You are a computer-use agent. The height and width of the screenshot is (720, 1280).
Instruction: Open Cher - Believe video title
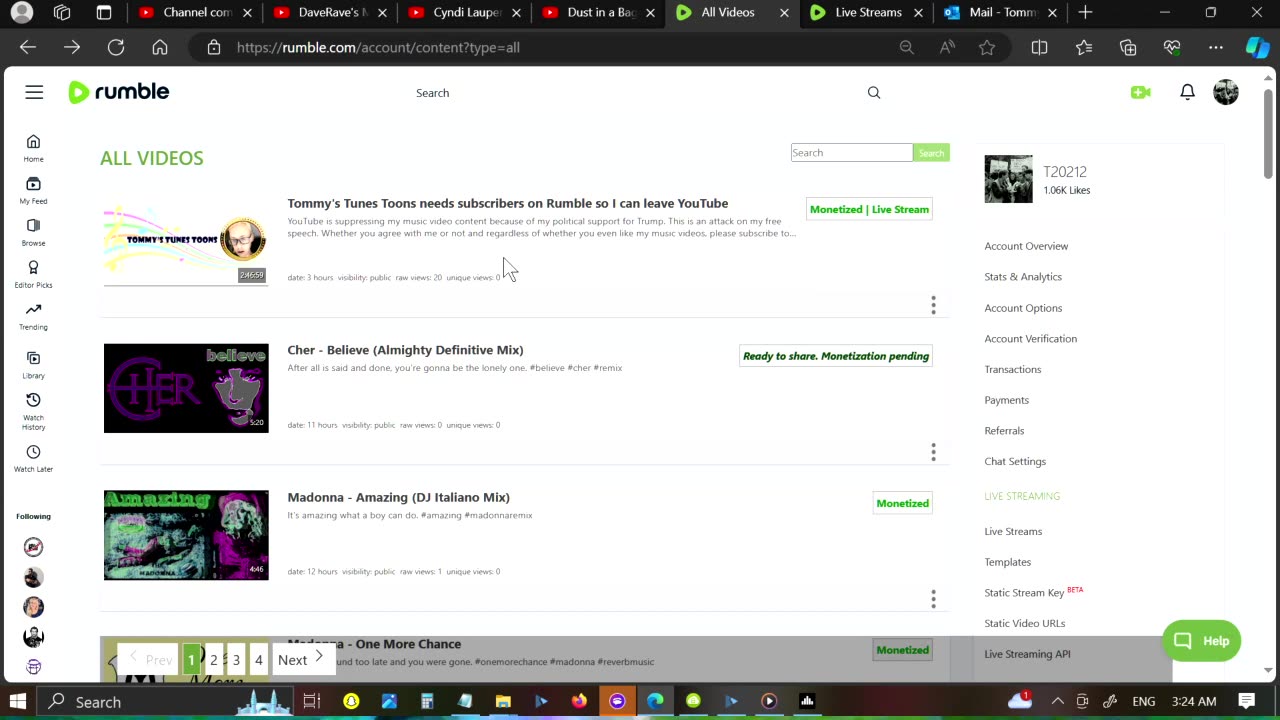[405, 350]
